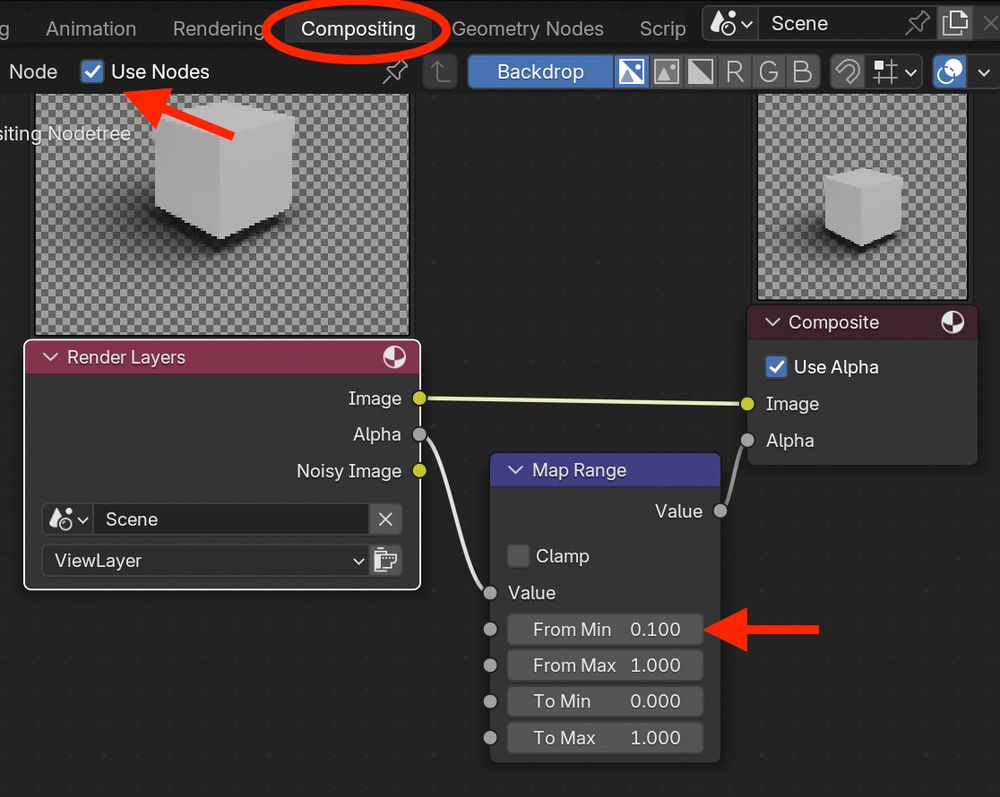
Task: Select Alpha backdrop channel icon
Action: [700, 71]
